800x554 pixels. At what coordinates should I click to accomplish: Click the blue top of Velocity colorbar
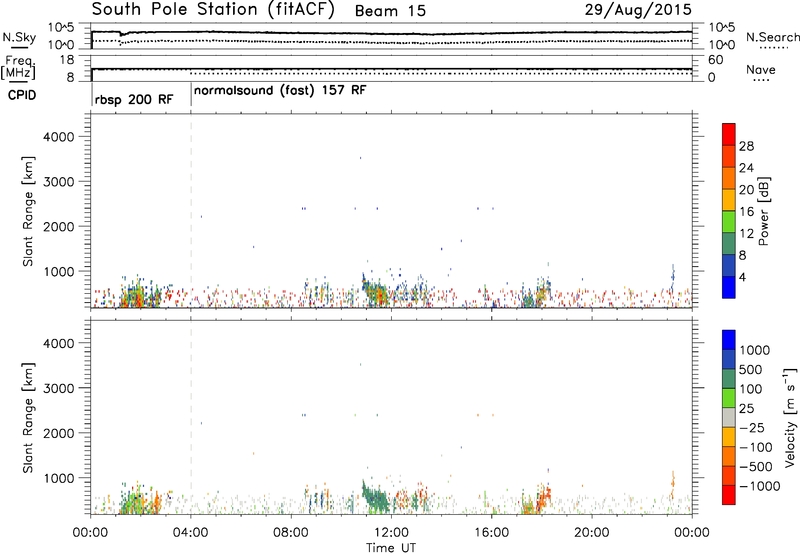(x=729, y=340)
